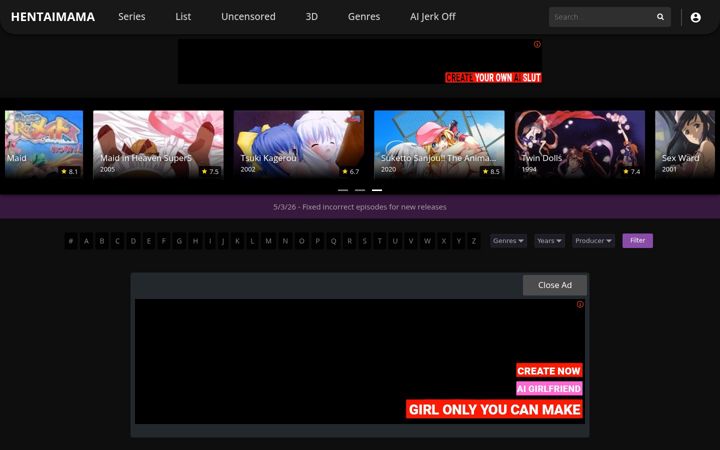This screenshot has width=720, height=450.
Task: Select the third carousel indicator
Action: tap(377, 190)
